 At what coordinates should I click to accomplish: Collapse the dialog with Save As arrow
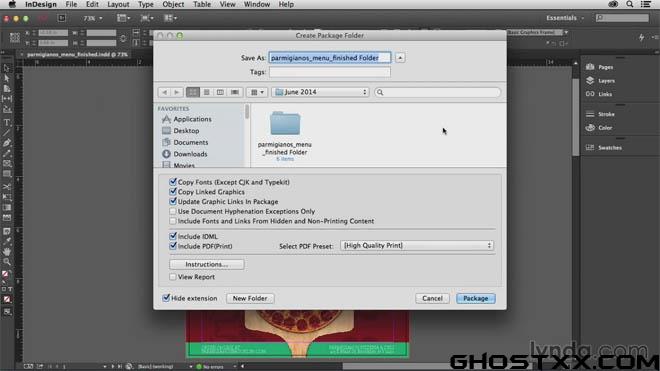click(x=400, y=58)
